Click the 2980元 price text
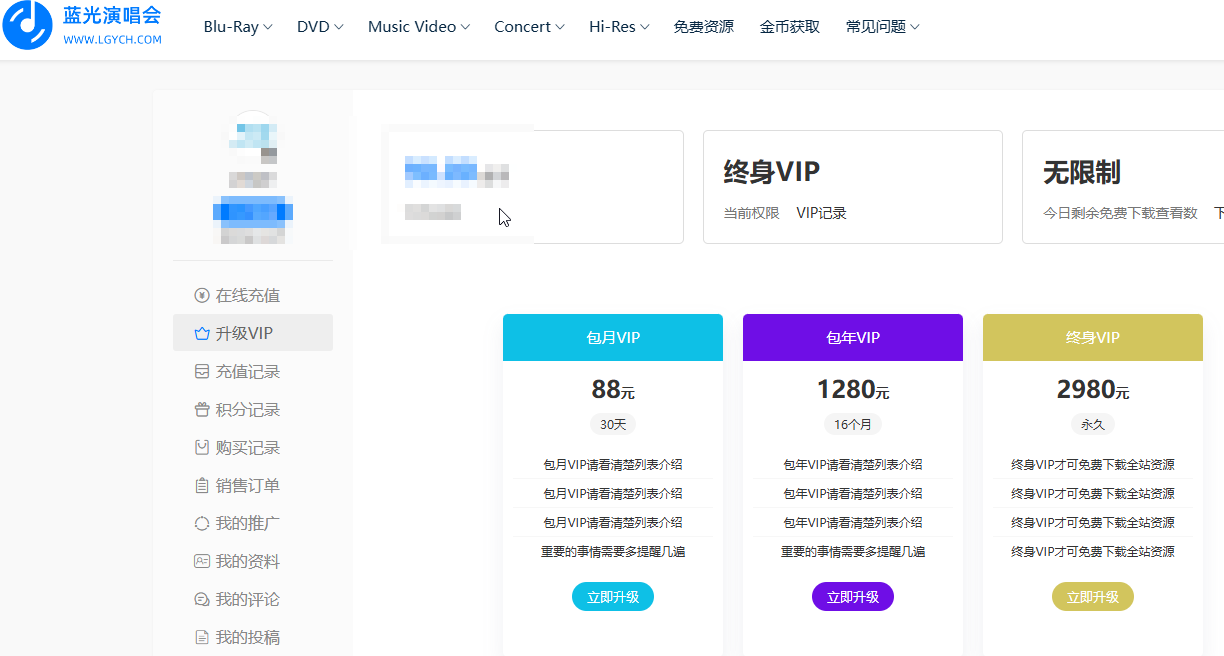 pyautogui.click(x=1093, y=389)
